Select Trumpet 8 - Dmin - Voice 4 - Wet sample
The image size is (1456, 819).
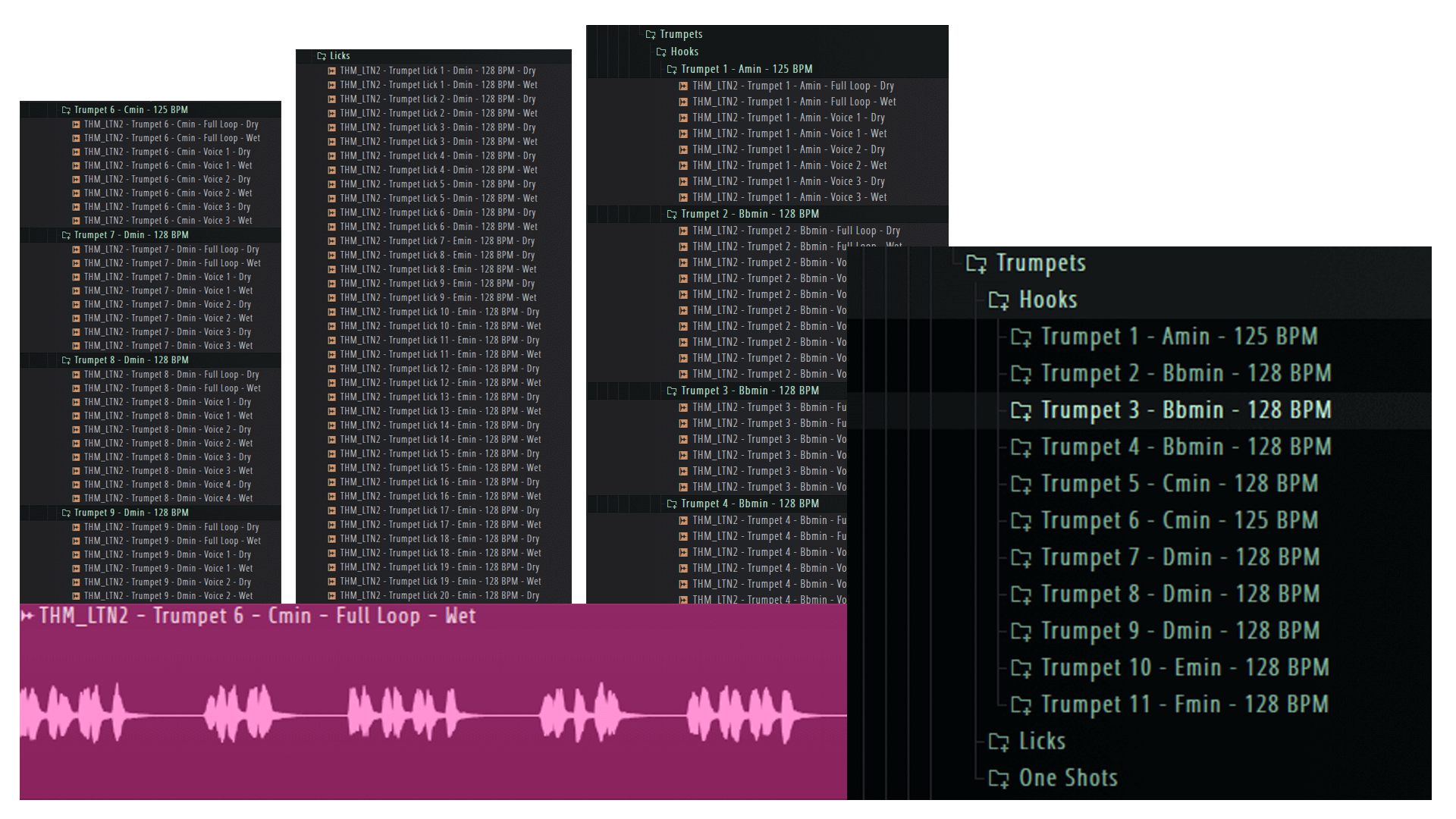tap(168, 499)
